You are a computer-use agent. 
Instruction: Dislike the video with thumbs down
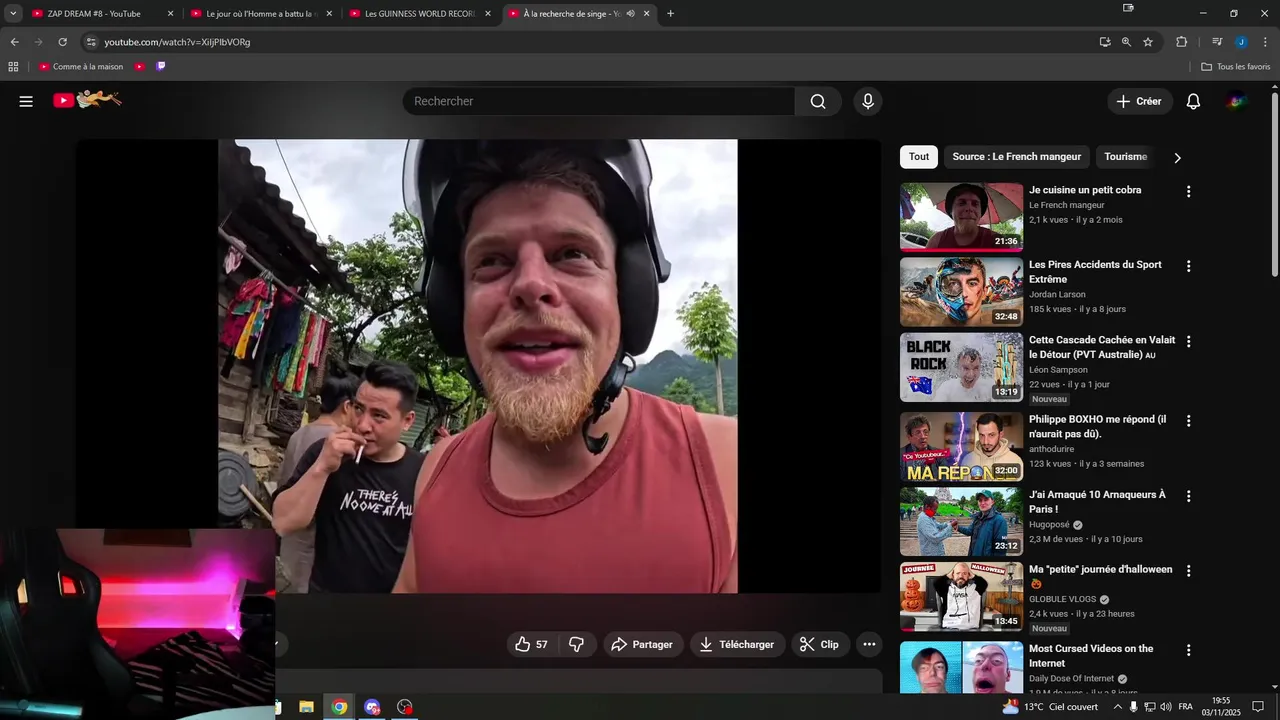576,645
